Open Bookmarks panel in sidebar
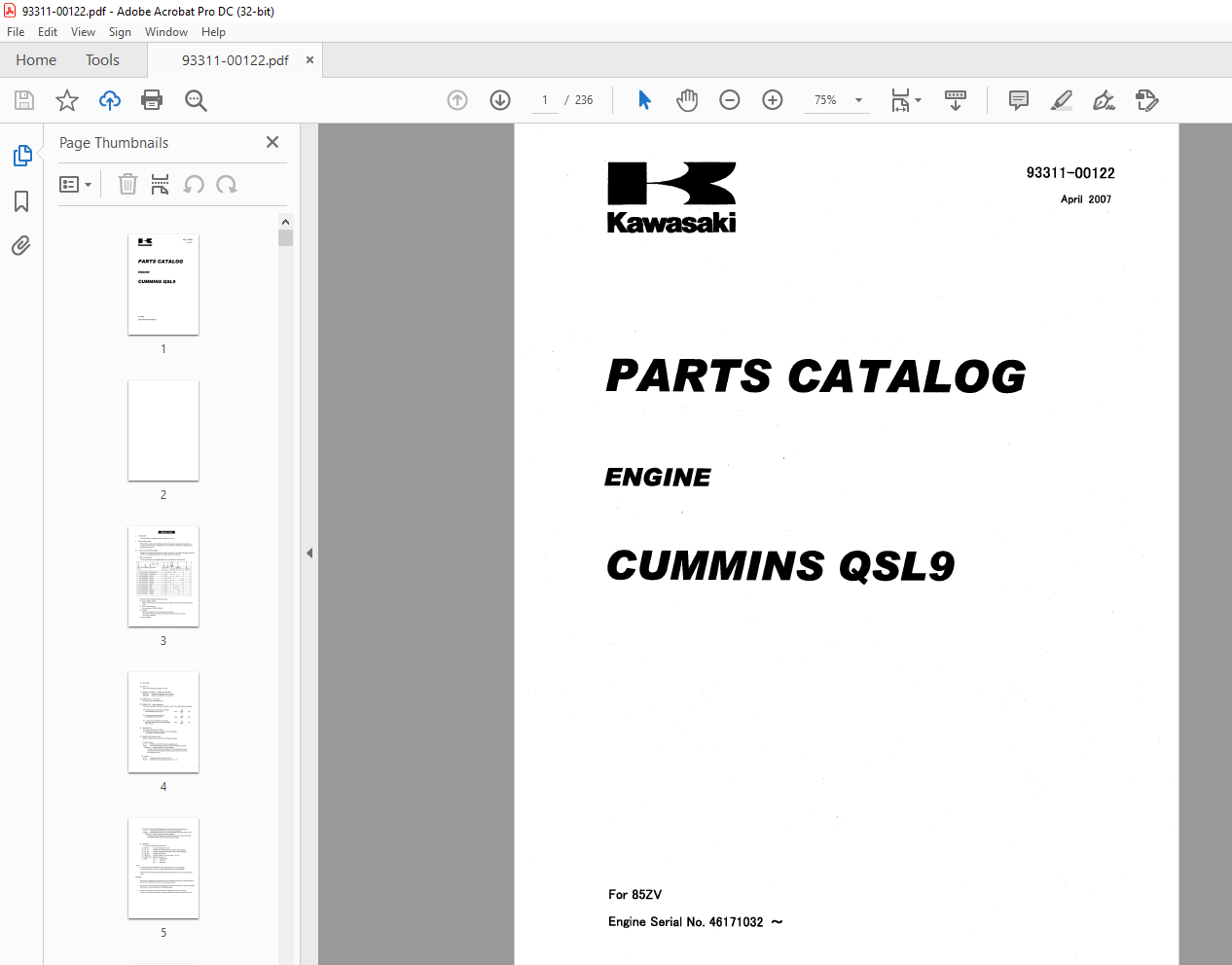Image resolution: width=1232 pixels, height=965 pixels. click(x=21, y=201)
